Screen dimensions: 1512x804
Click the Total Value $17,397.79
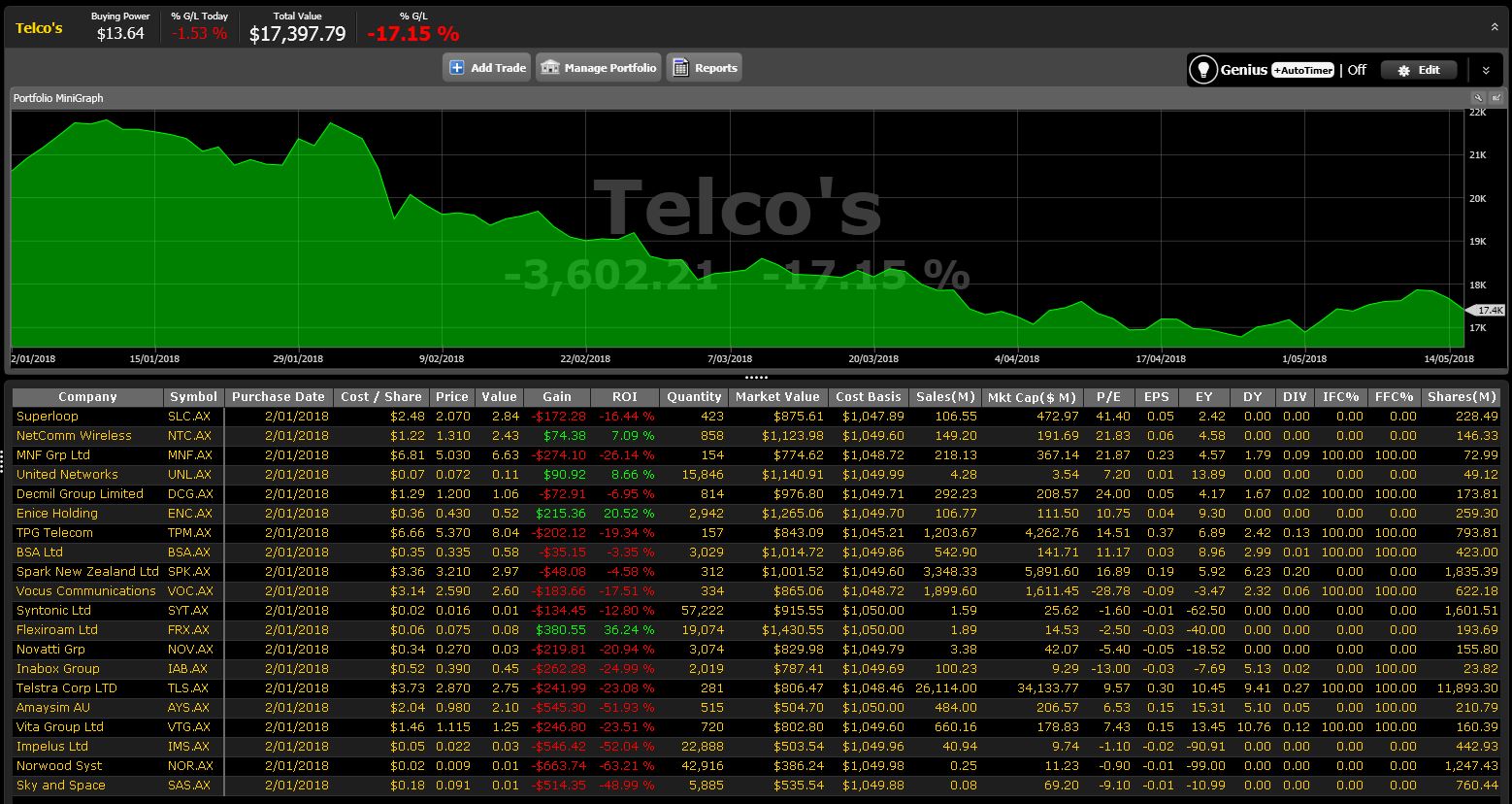coord(298,34)
